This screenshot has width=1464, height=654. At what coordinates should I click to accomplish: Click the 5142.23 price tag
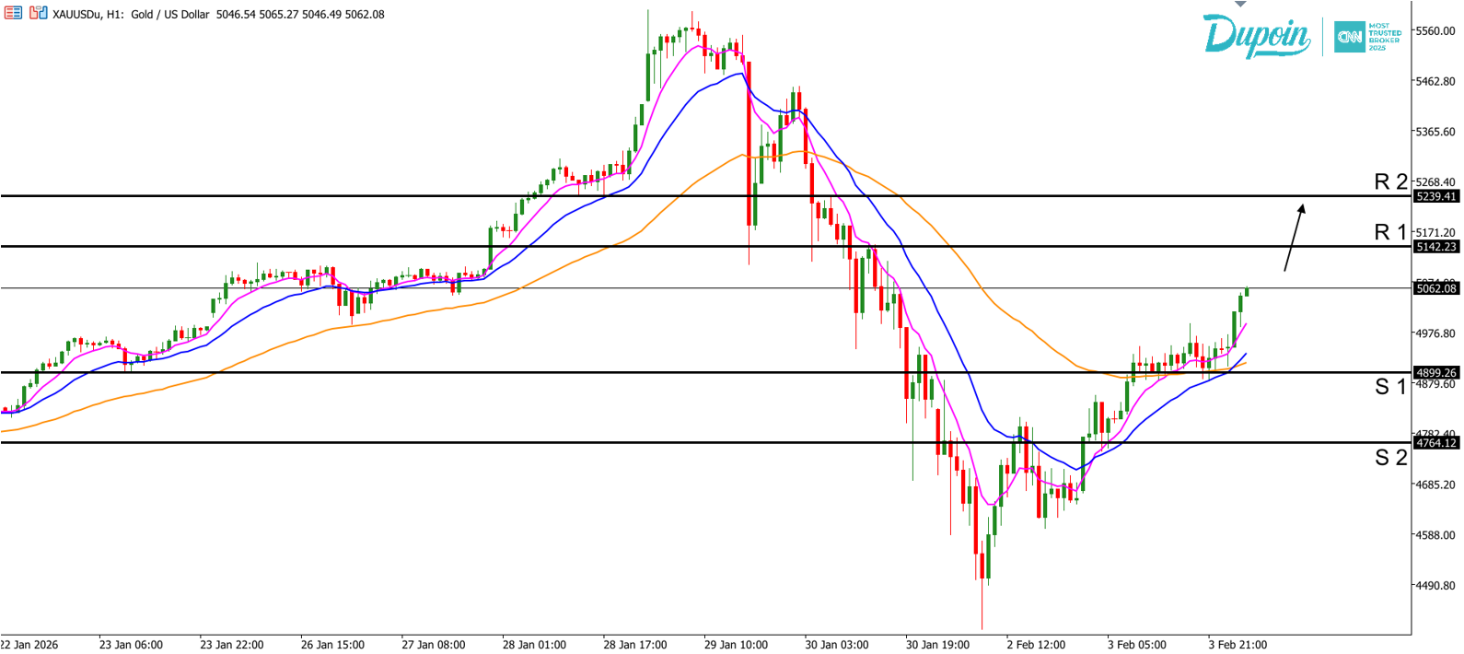tap(1437, 246)
